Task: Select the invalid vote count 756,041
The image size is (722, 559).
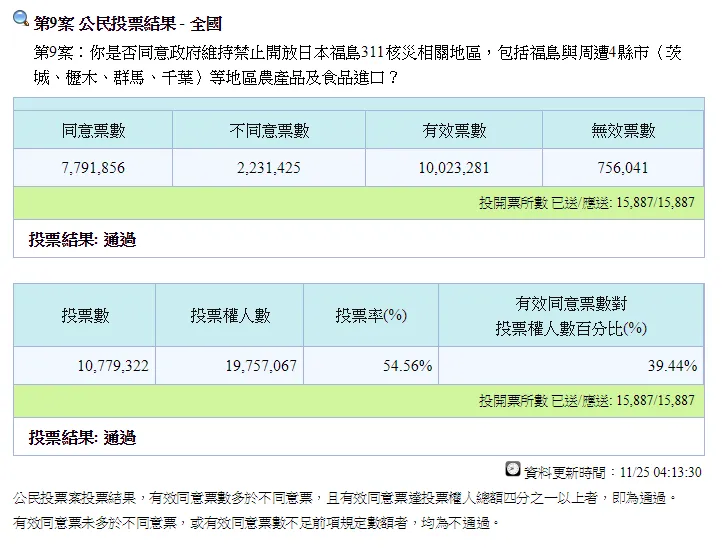Action: click(623, 168)
